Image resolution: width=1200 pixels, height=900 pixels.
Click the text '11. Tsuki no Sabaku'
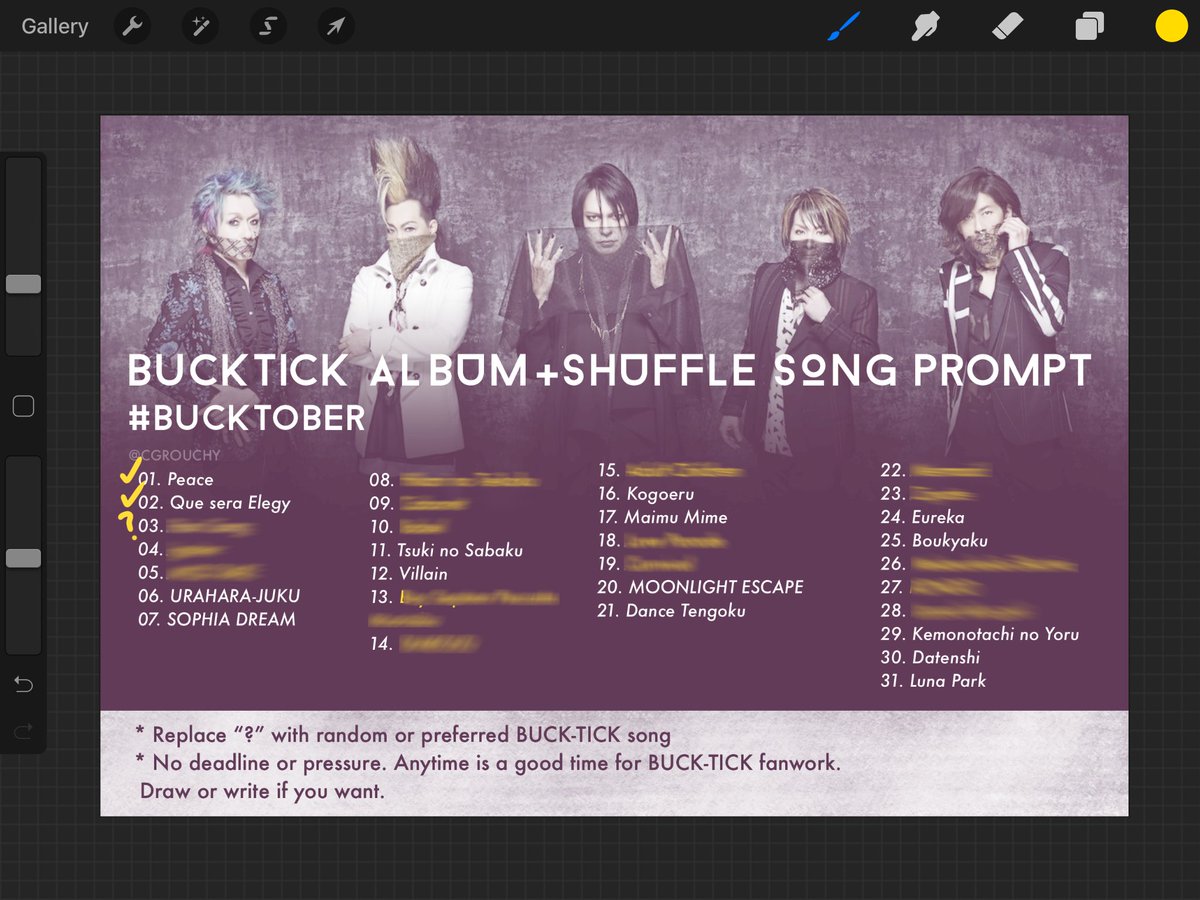pyautogui.click(x=446, y=550)
